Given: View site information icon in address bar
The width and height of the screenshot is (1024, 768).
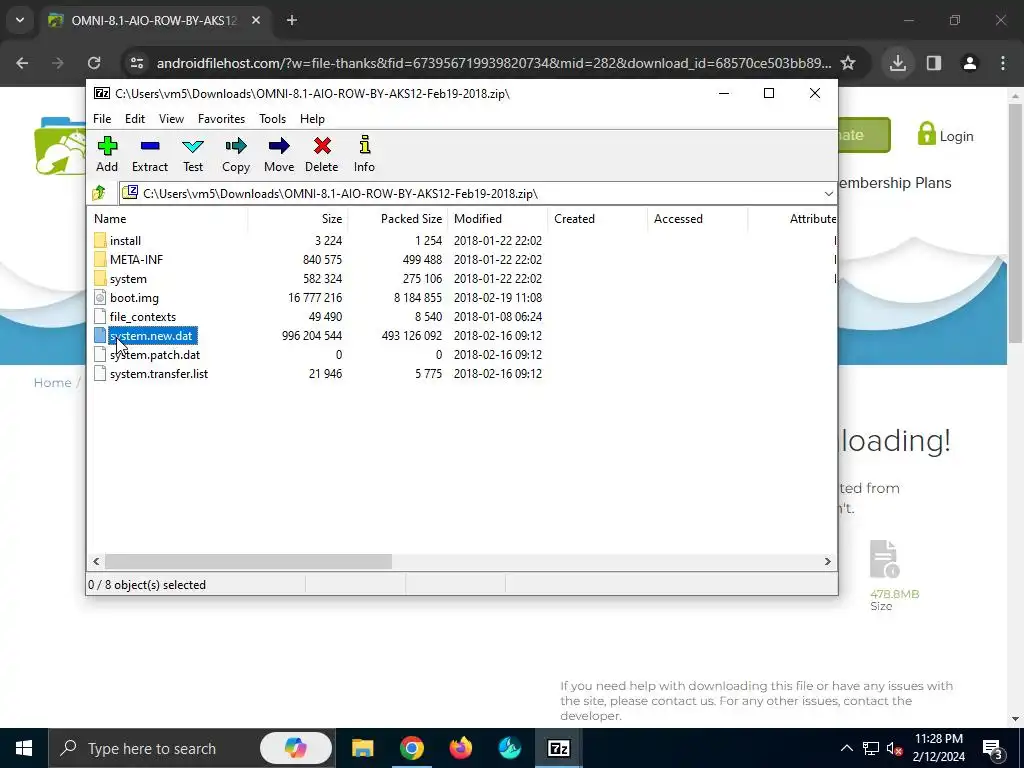Looking at the screenshot, I should [x=137, y=63].
